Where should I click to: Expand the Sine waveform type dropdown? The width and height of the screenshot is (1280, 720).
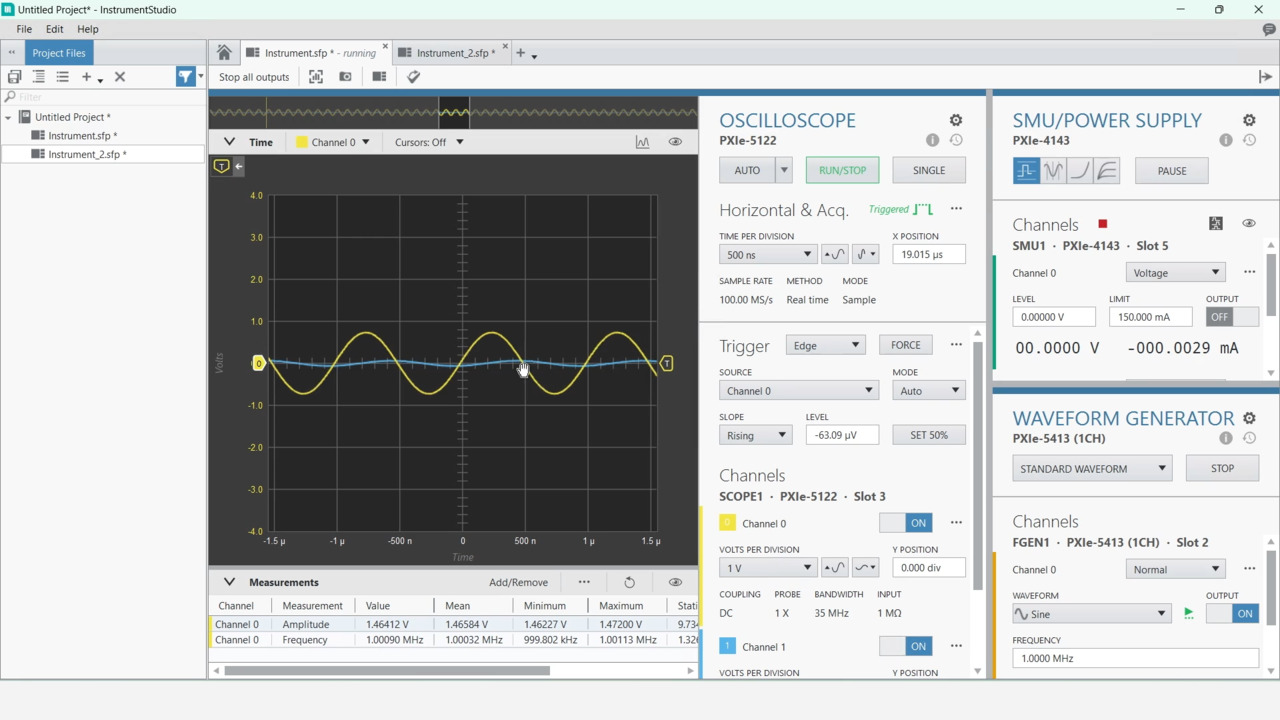click(1091, 614)
